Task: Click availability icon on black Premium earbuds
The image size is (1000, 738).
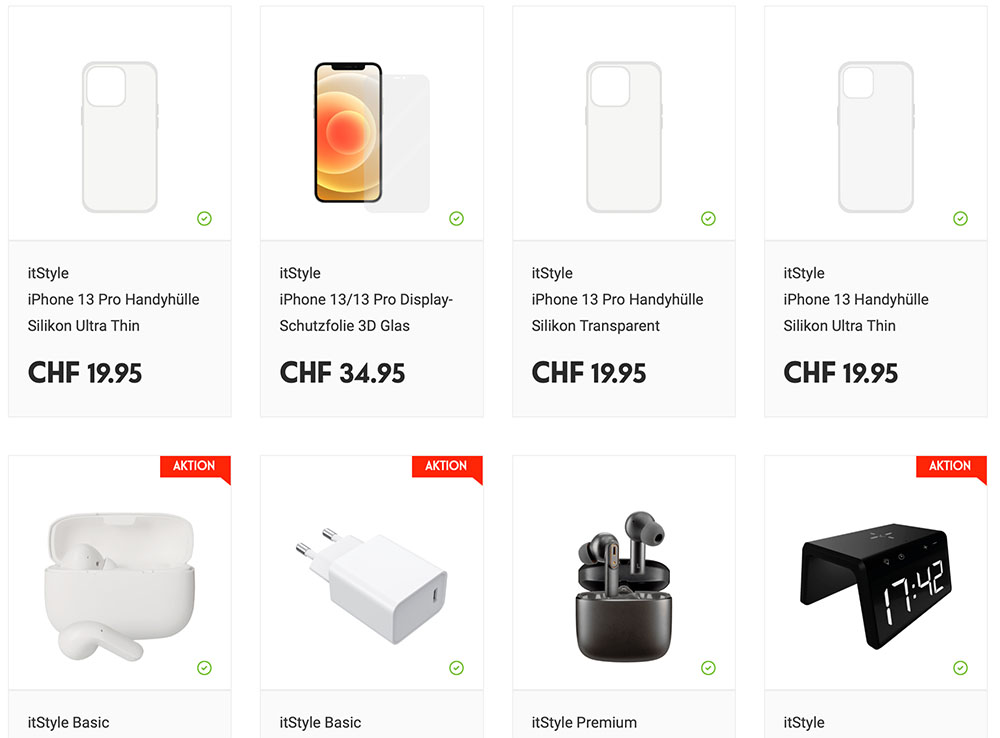Action: (709, 668)
